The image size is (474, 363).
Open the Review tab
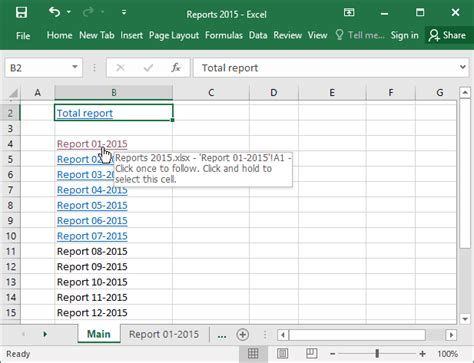287,35
